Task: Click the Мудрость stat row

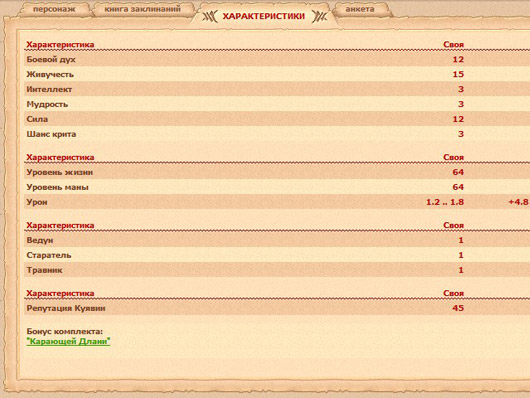Action: (277, 104)
